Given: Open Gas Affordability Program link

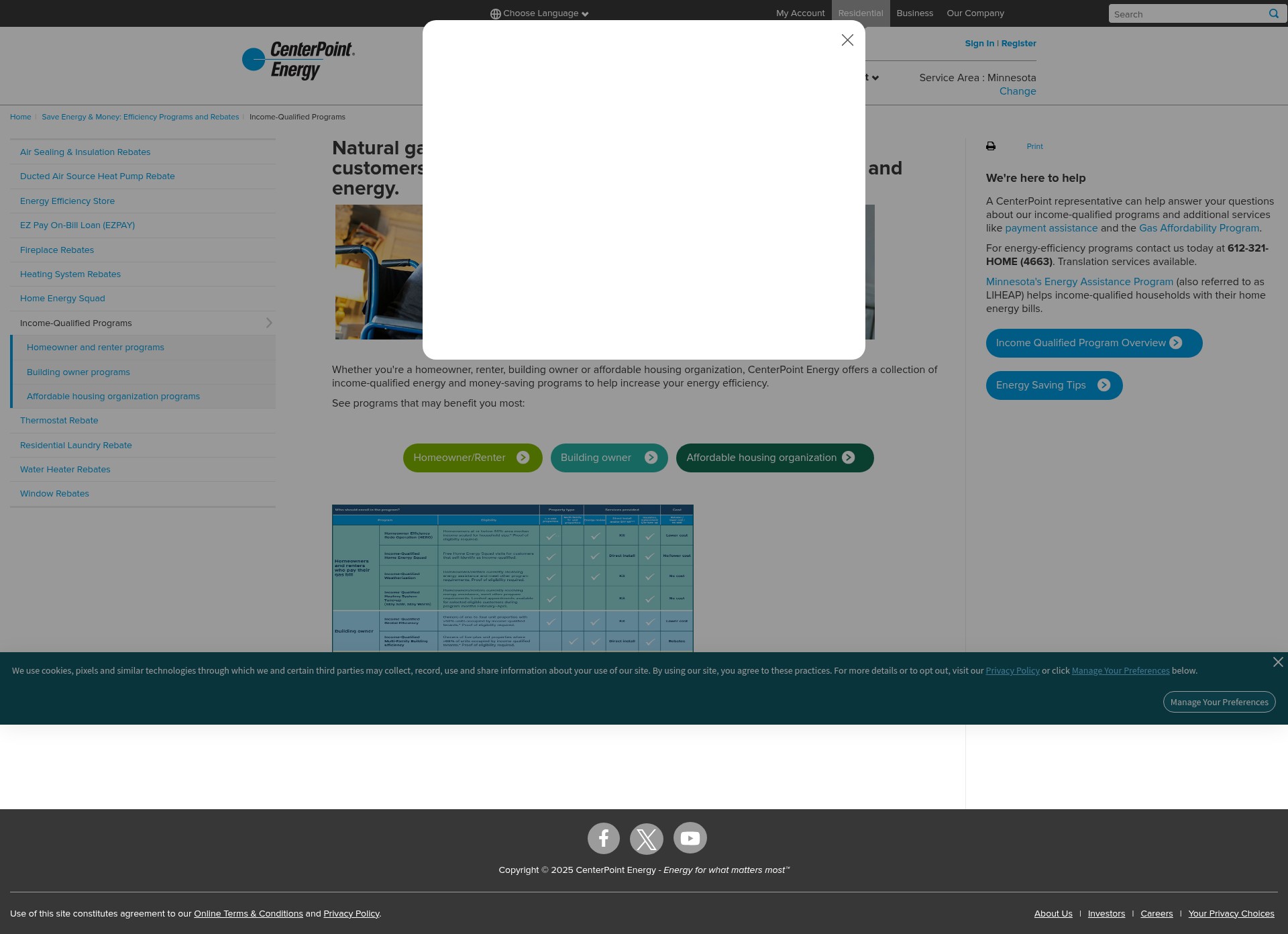Looking at the screenshot, I should (x=1199, y=228).
